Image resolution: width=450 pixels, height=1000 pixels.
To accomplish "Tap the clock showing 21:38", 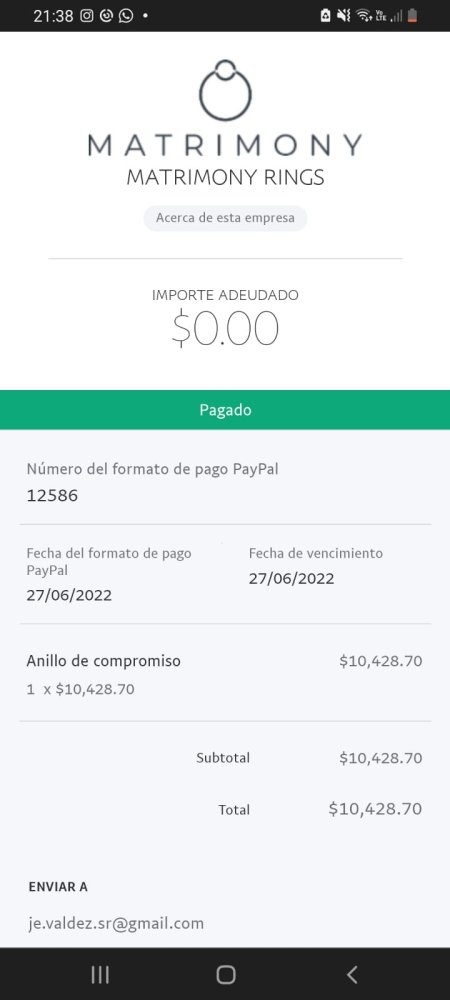I will pos(54,16).
